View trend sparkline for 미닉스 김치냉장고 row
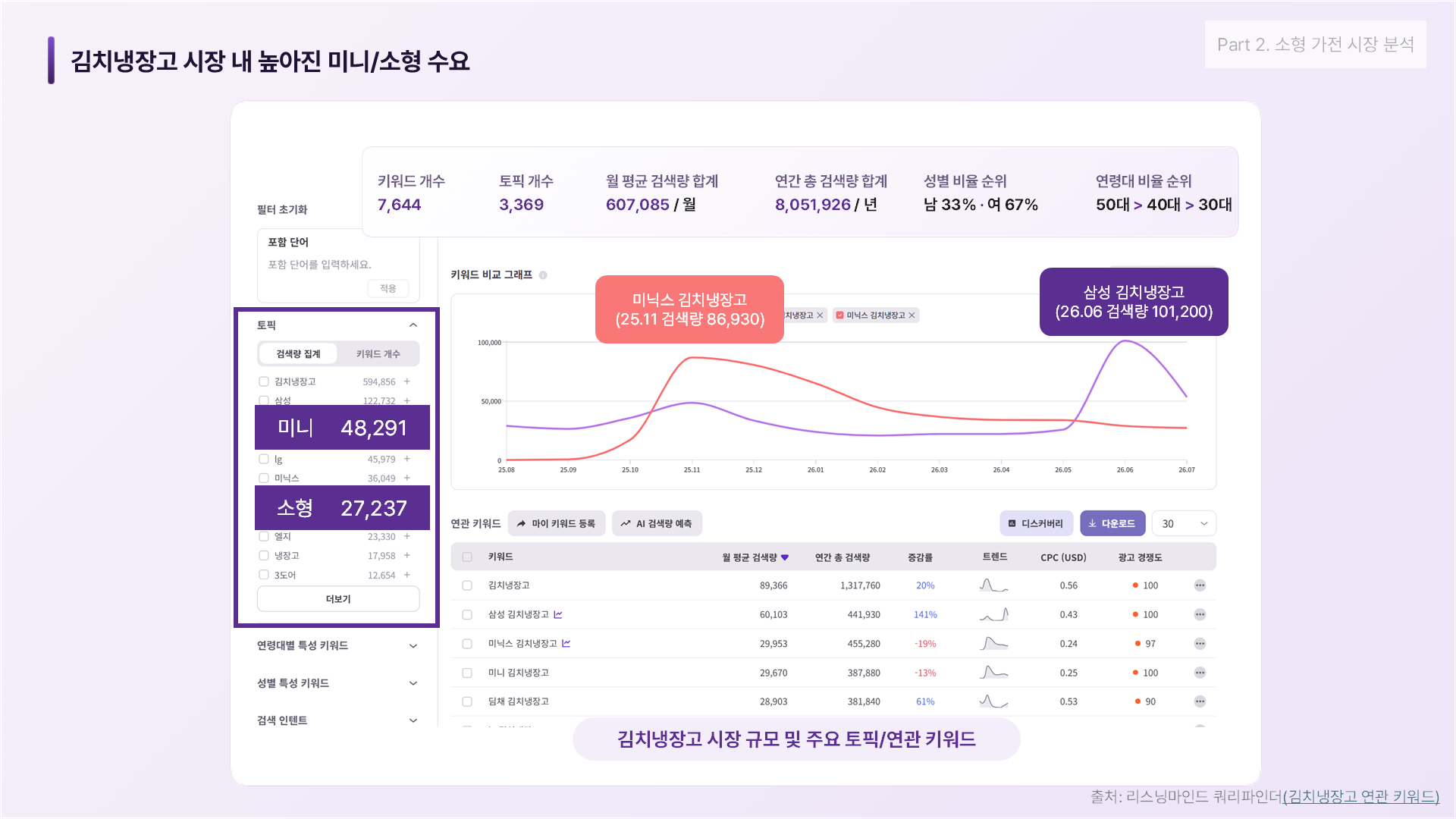 993,643
